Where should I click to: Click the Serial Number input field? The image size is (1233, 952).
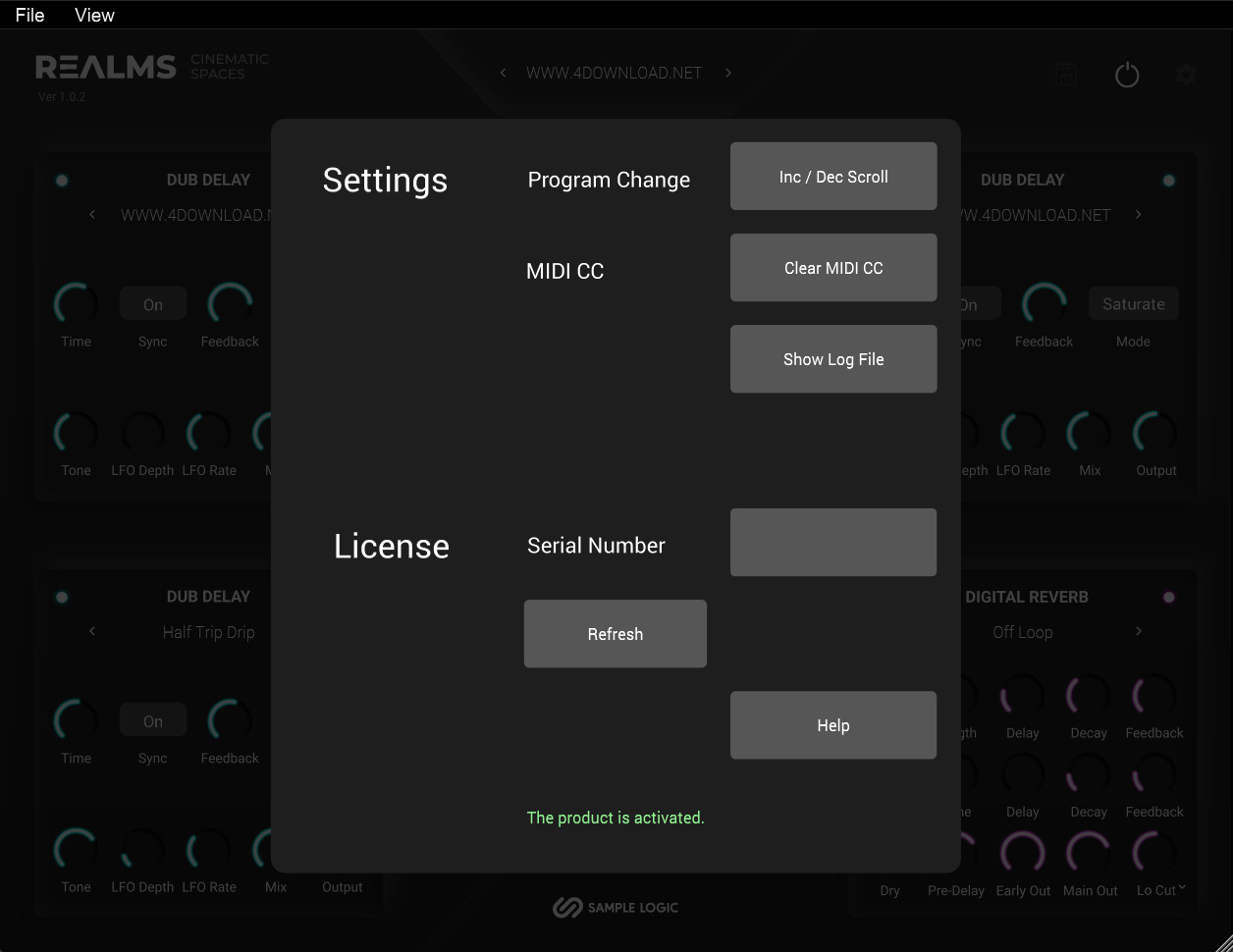pyautogui.click(x=832, y=542)
